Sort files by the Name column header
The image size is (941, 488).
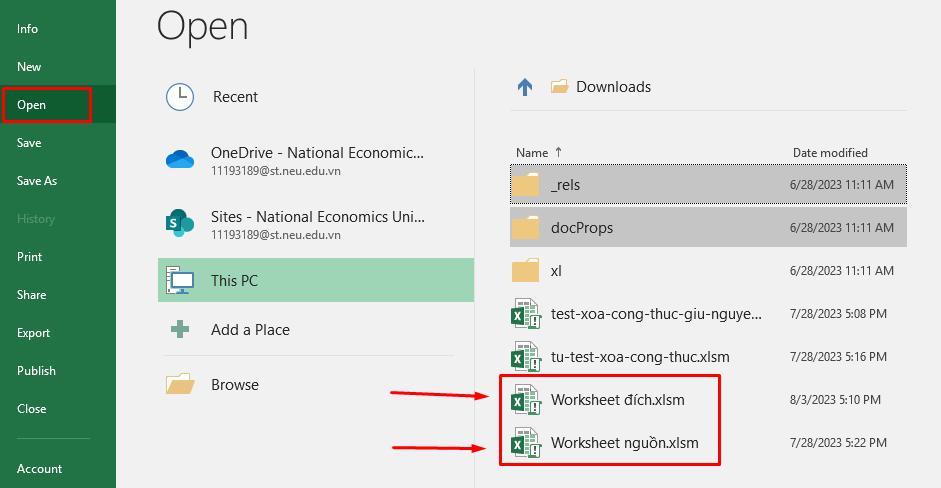[x=532, y=152]
